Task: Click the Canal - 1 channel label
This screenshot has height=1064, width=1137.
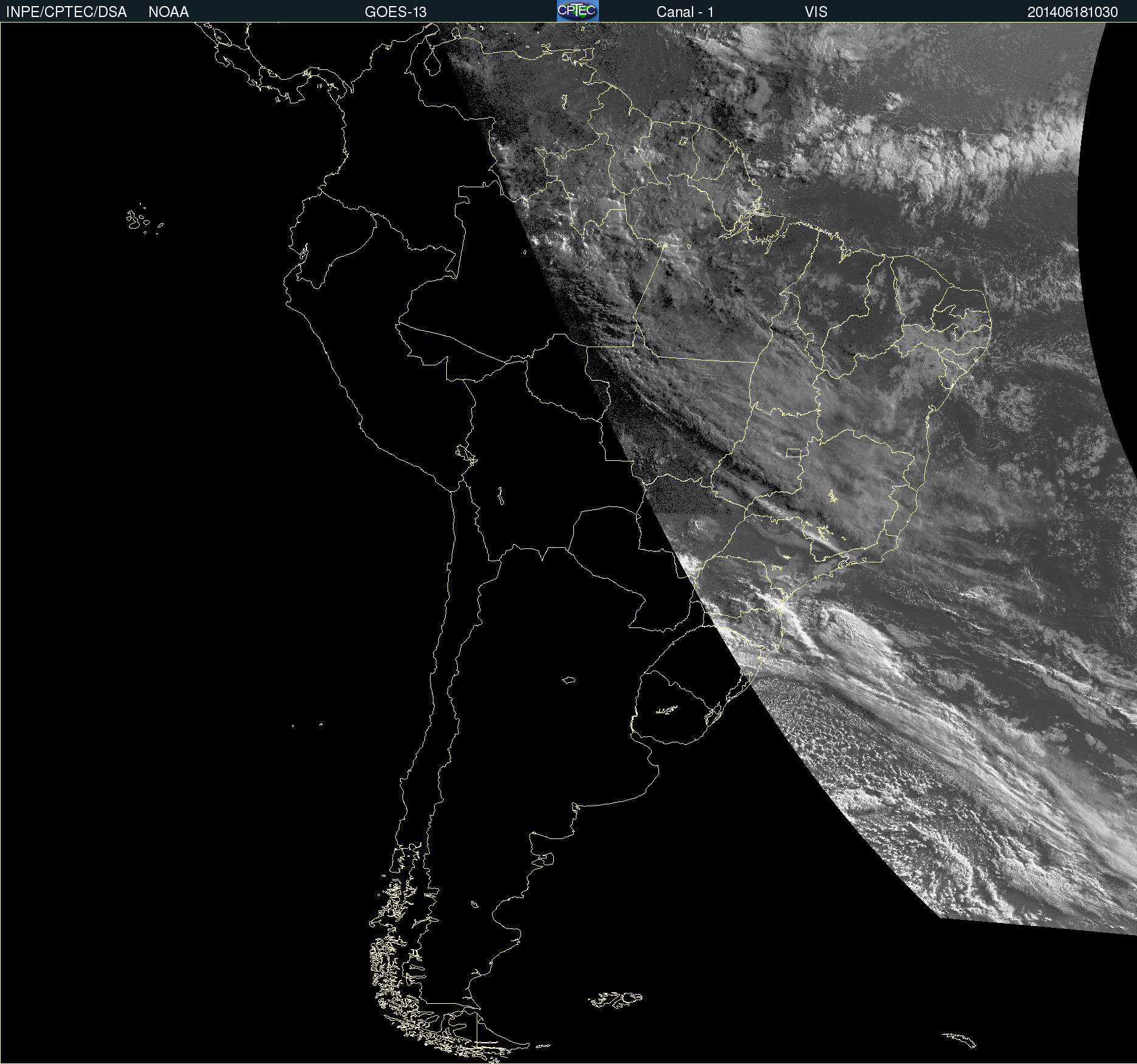Action: pos(685,12)
